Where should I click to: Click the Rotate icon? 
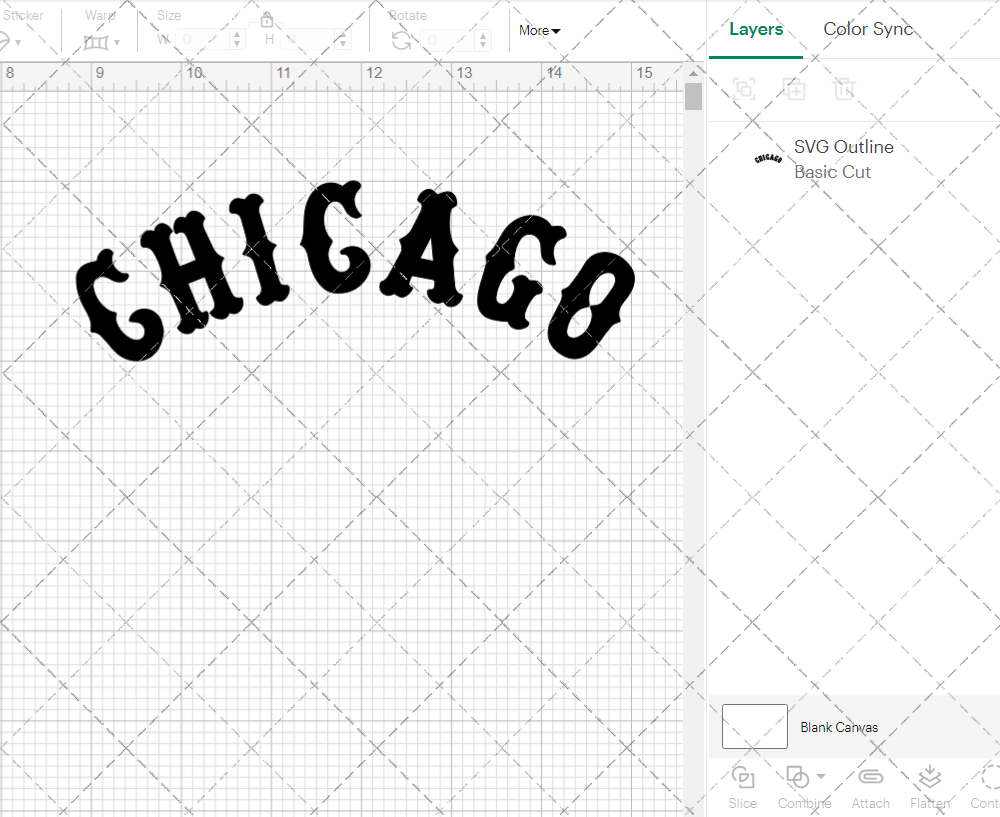coord(401,41)
